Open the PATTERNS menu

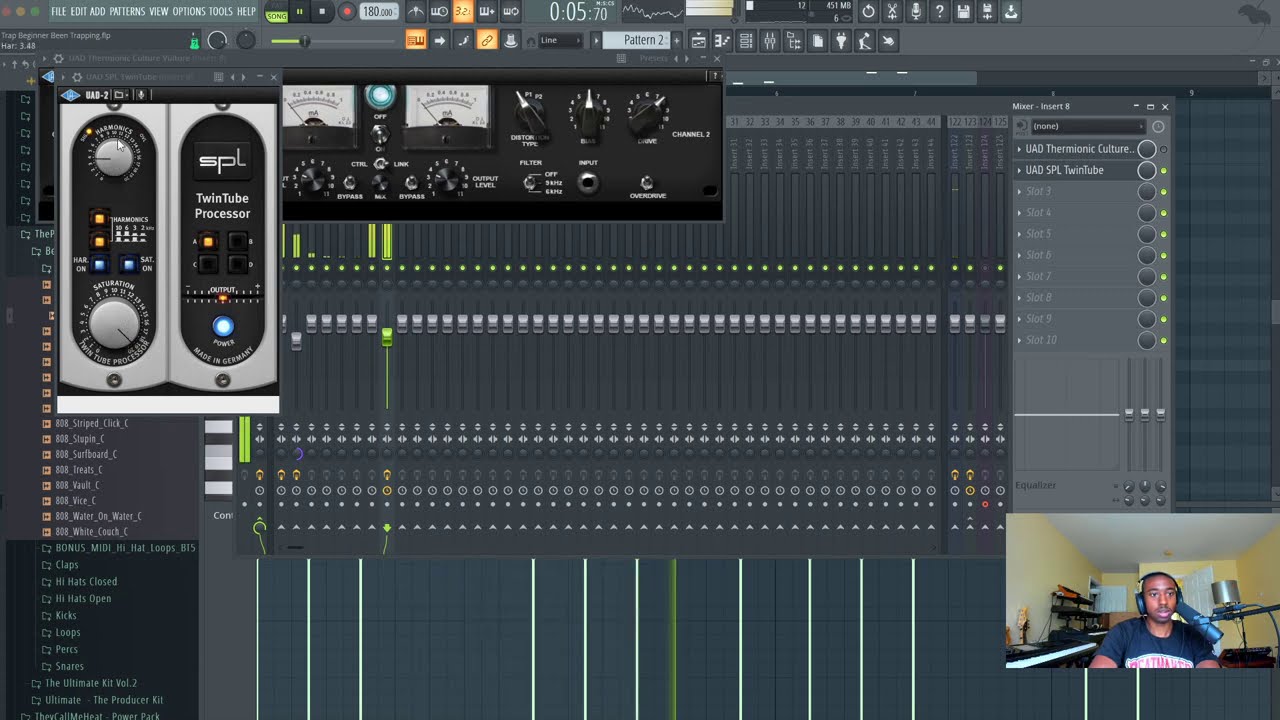(127, 12)
